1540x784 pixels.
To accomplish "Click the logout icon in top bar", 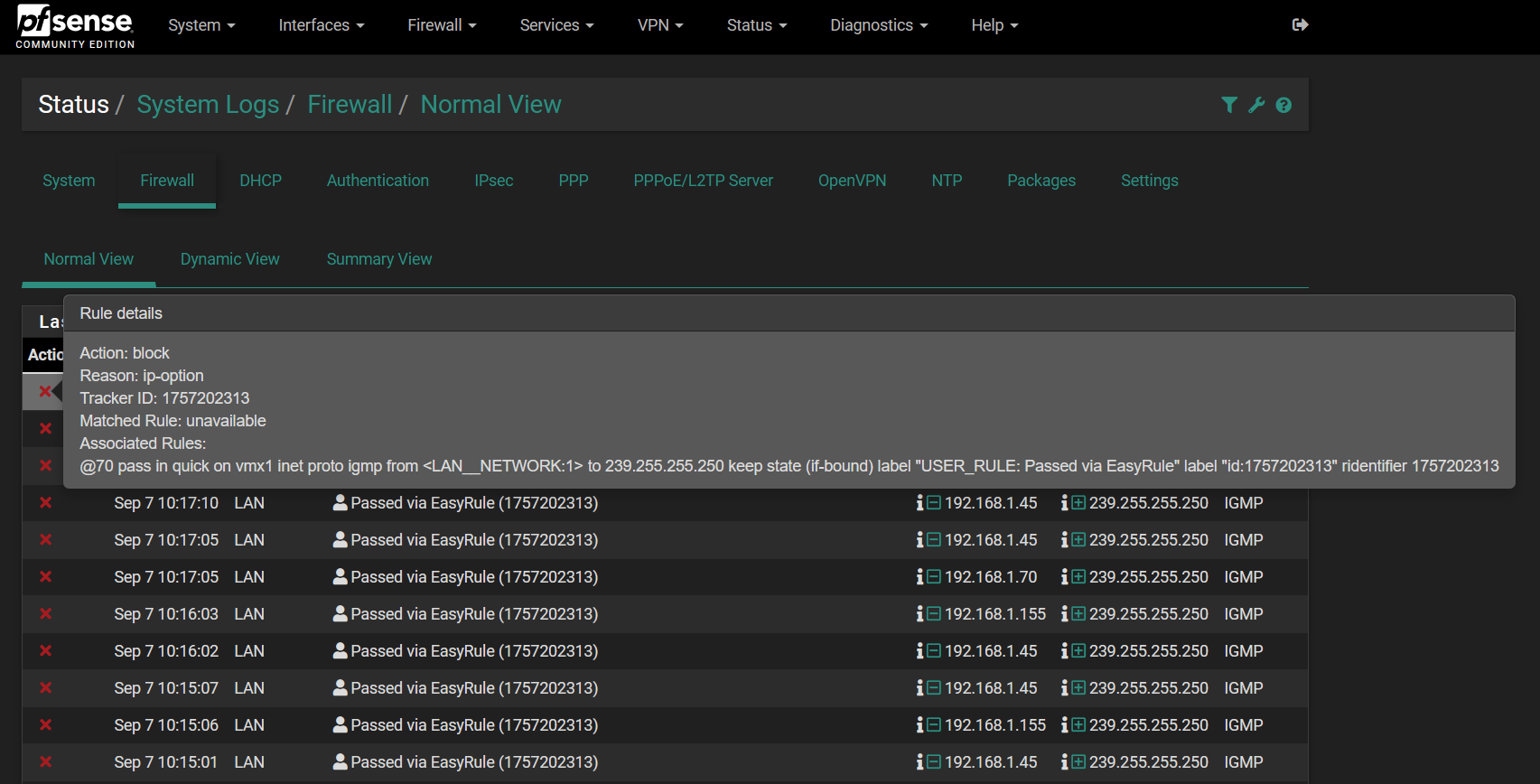I will tap(1300, 24).
